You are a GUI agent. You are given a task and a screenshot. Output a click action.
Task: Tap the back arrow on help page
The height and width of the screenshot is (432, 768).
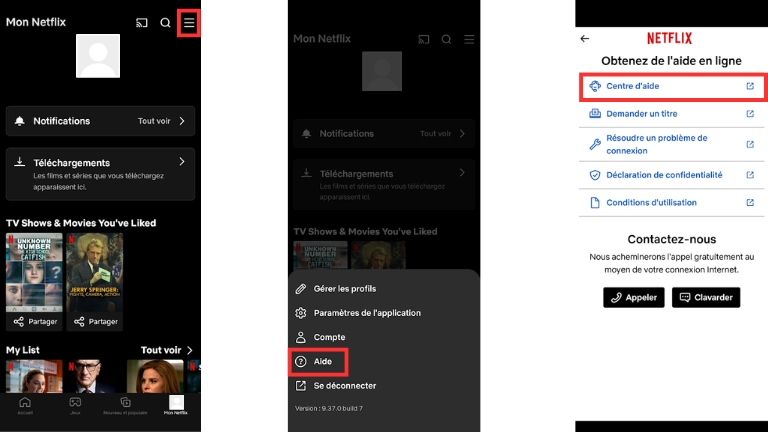coord(585,39)
